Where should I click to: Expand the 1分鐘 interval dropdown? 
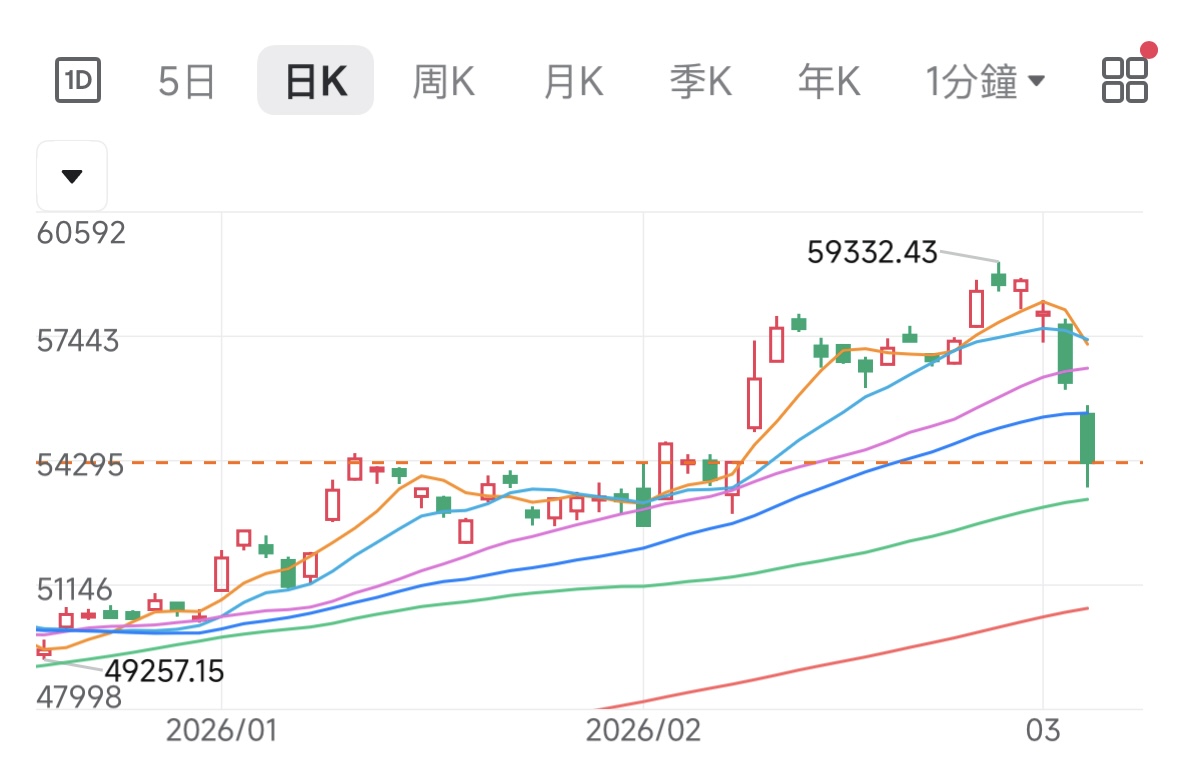click(985, 81)
